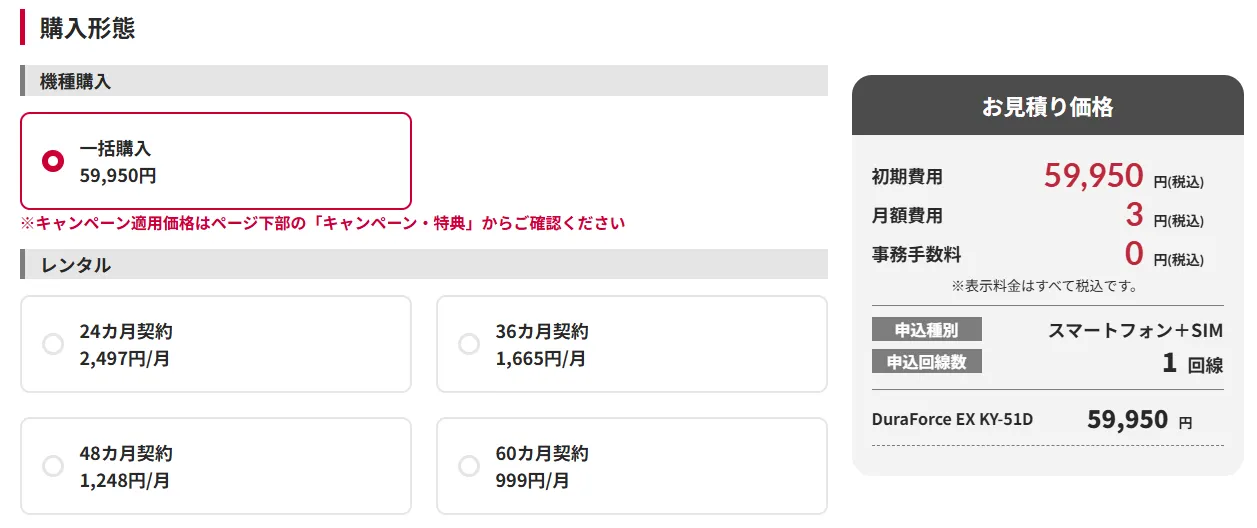Click the 初期費用 label in the estimate
The height and width of the screenshot is (528, 1257).
click(x=907, y=177)
